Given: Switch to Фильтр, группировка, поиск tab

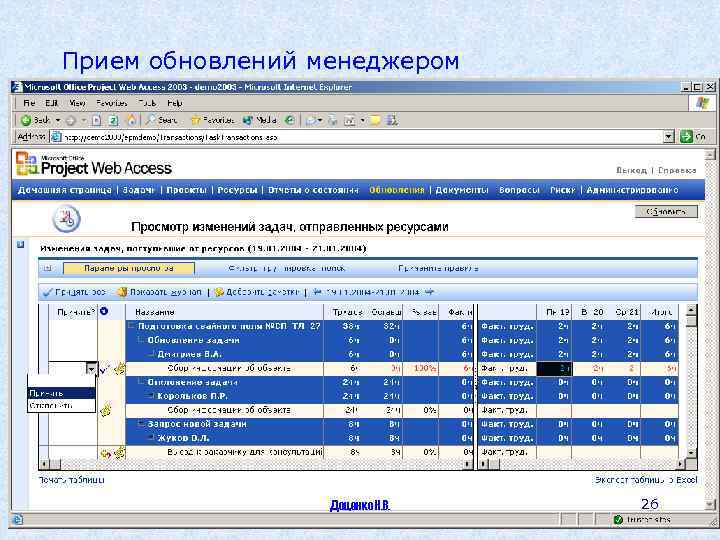Looking at the screenshot, I should tap(286, 268).
